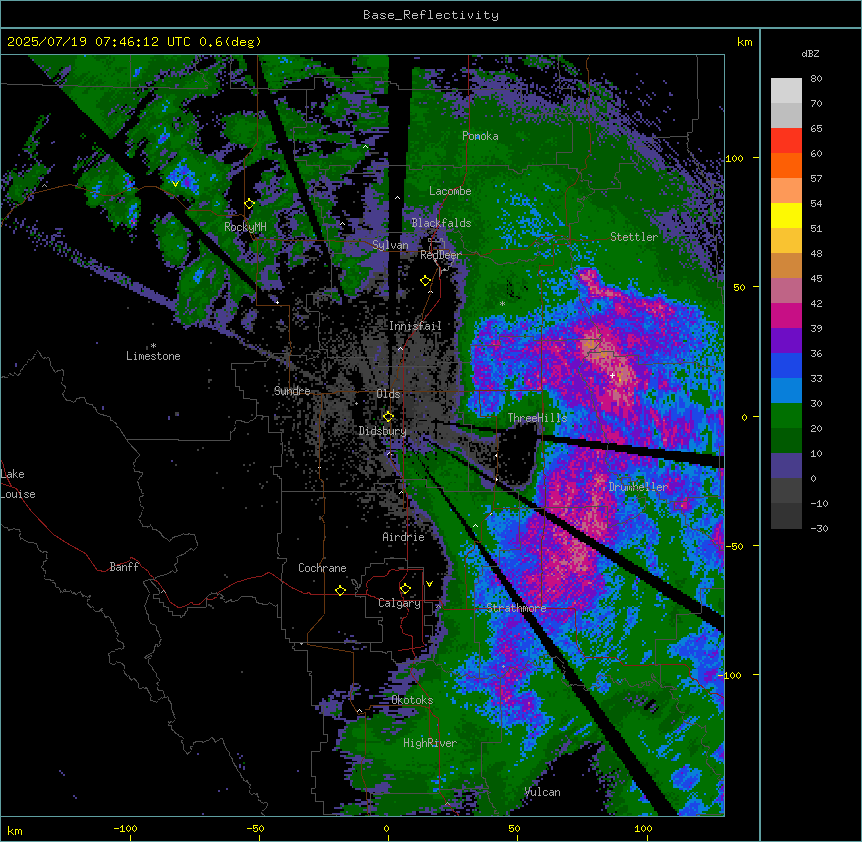Screen dimensions: 862x842
Task: Click the yellow diamond marker above Calgary label
Action: coord(405,589)
